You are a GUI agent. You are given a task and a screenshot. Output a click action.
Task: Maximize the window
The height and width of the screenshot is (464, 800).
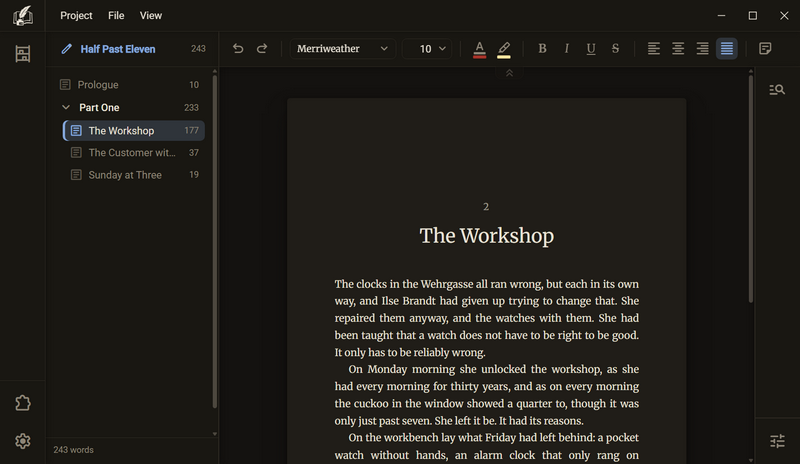(753, 16)
